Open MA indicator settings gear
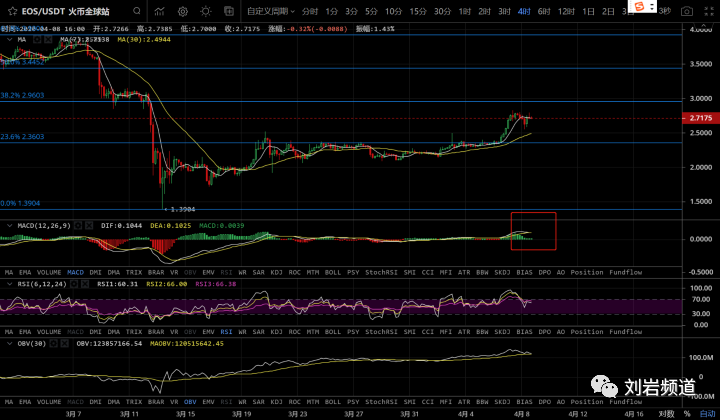The image size is (720, 420). [x=37, y=39]
